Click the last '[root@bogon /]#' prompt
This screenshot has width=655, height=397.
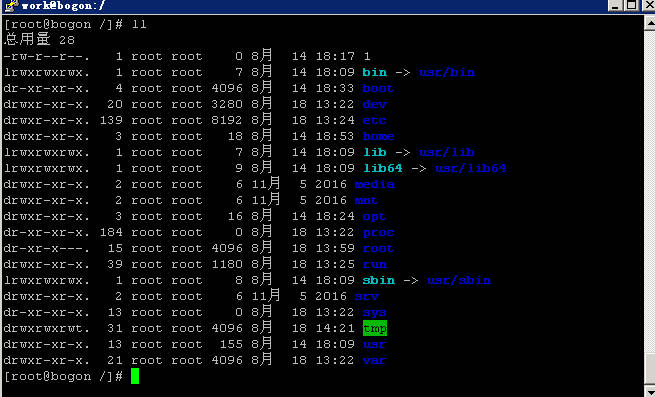click(x=63, y=377)
